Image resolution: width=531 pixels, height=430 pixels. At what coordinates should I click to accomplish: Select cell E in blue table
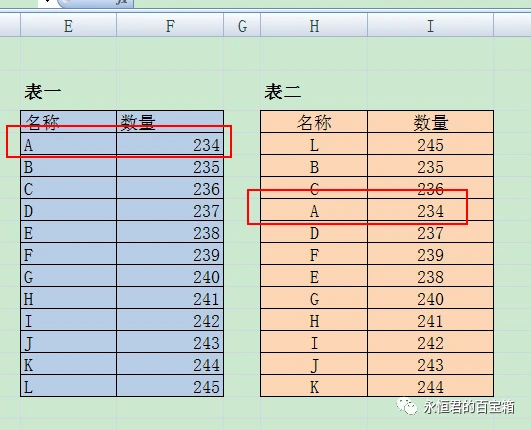pyautogui.click(x=68, y=232)
